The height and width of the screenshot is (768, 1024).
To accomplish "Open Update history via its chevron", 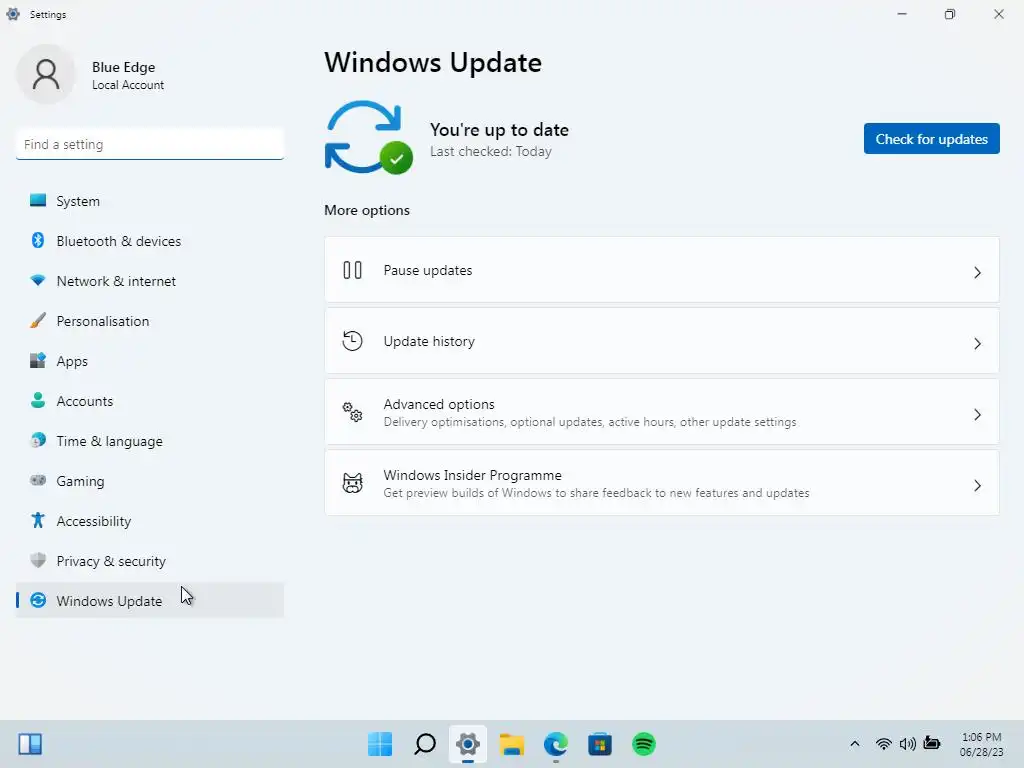I will (978, 344).
